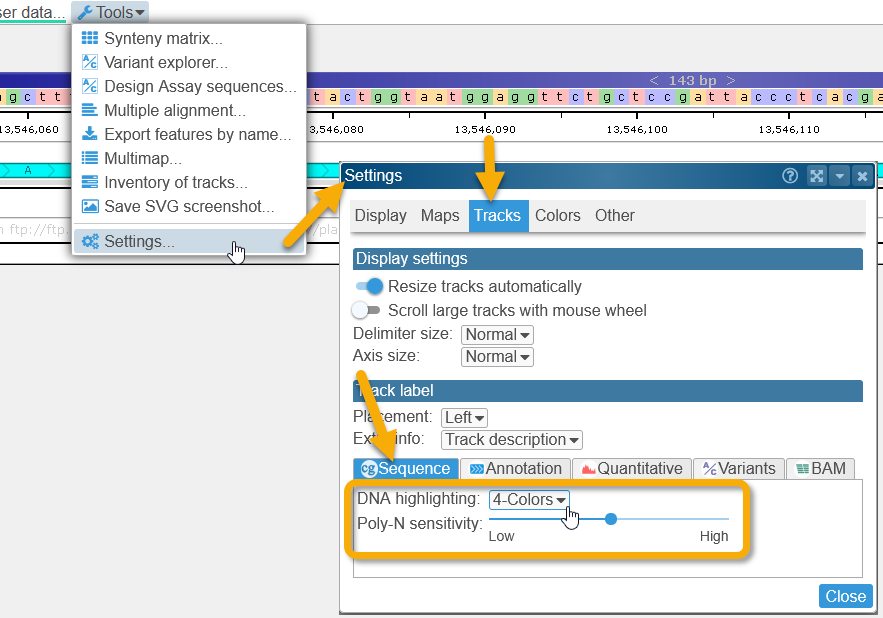Open the Variants track type tab
Image resolution: width=883 pixels, height=618 pixels.
(x=738, y=468)
